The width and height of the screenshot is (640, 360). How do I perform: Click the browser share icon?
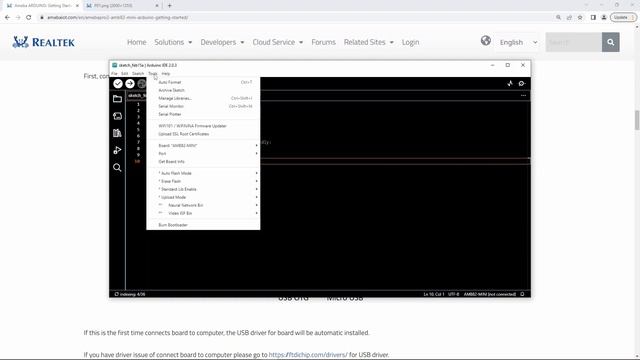(x=569, y=18)
